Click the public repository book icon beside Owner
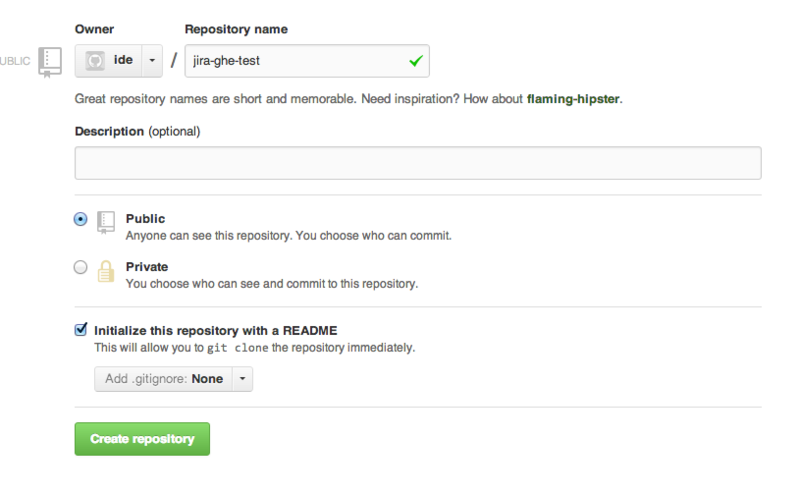The image size is (800, 494). (50, 60)
